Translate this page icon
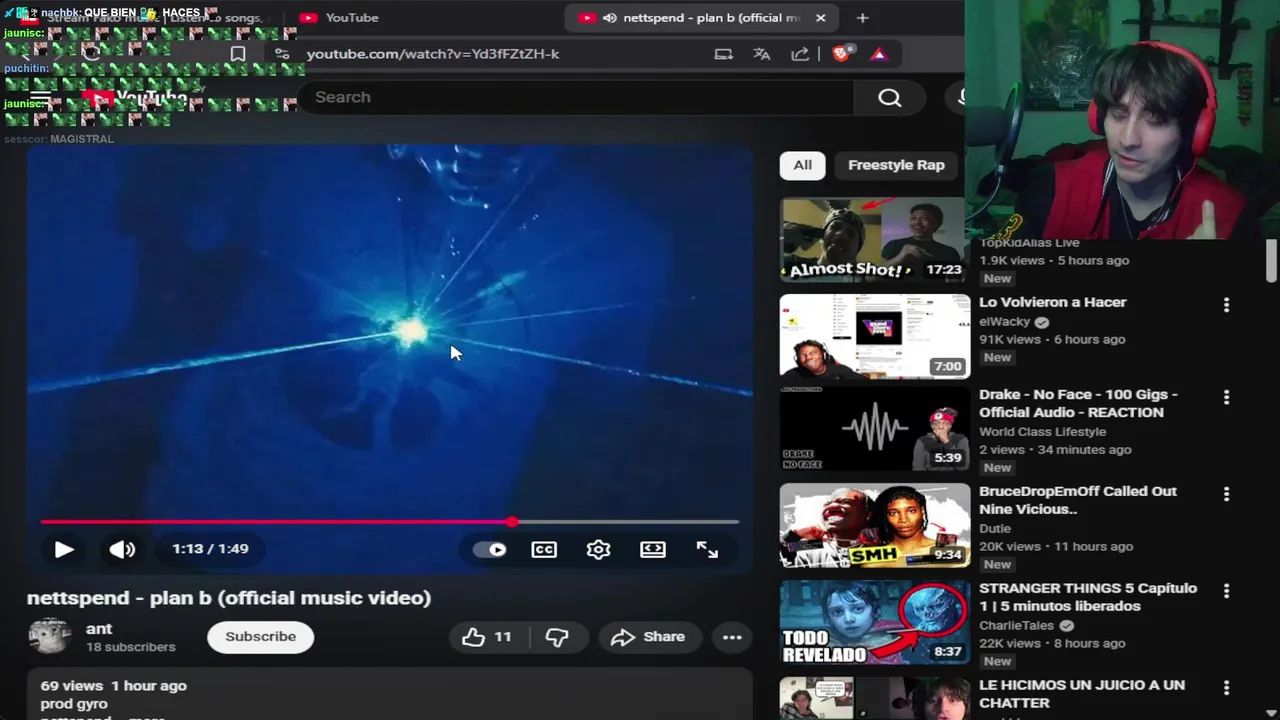Viewport: 1280px width, 720px height. click(762, 54)
